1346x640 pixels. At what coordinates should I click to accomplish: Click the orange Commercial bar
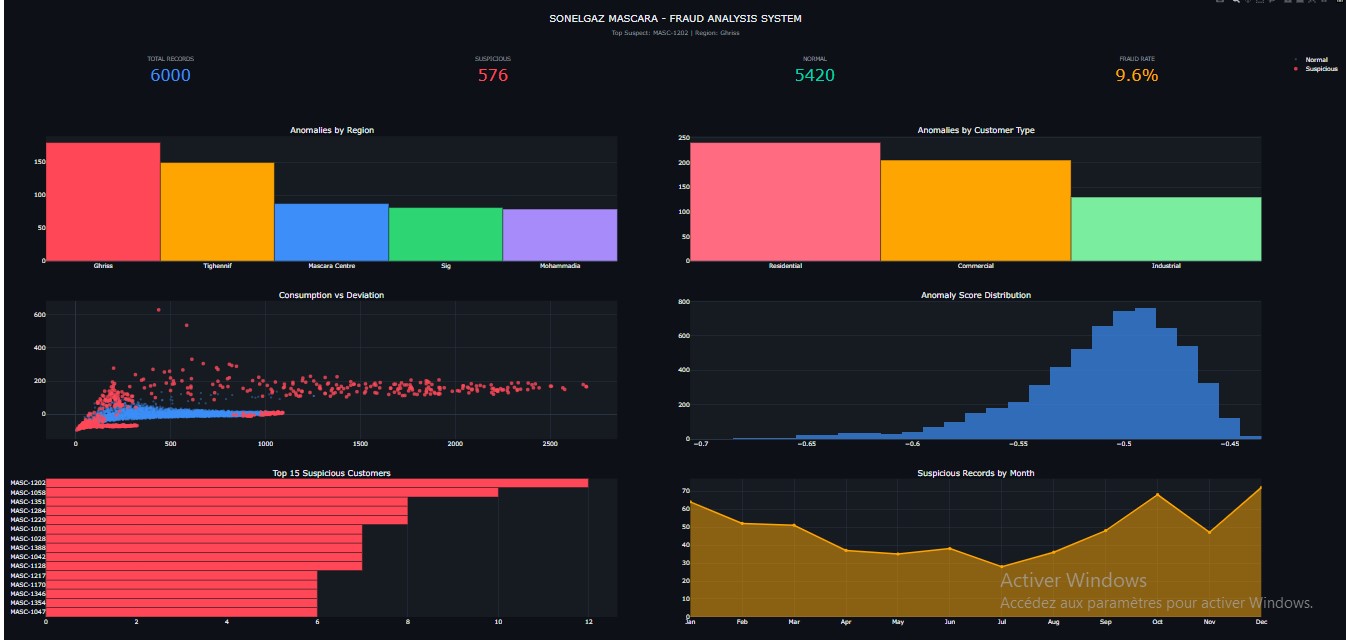975,210
